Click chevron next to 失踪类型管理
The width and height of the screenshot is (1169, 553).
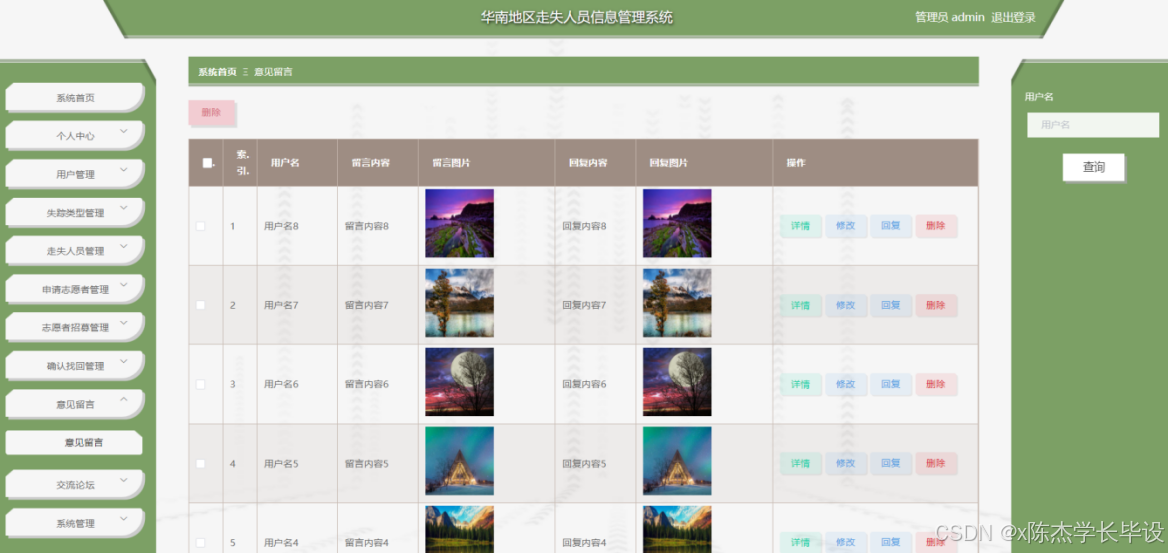(x=124, y=208)
